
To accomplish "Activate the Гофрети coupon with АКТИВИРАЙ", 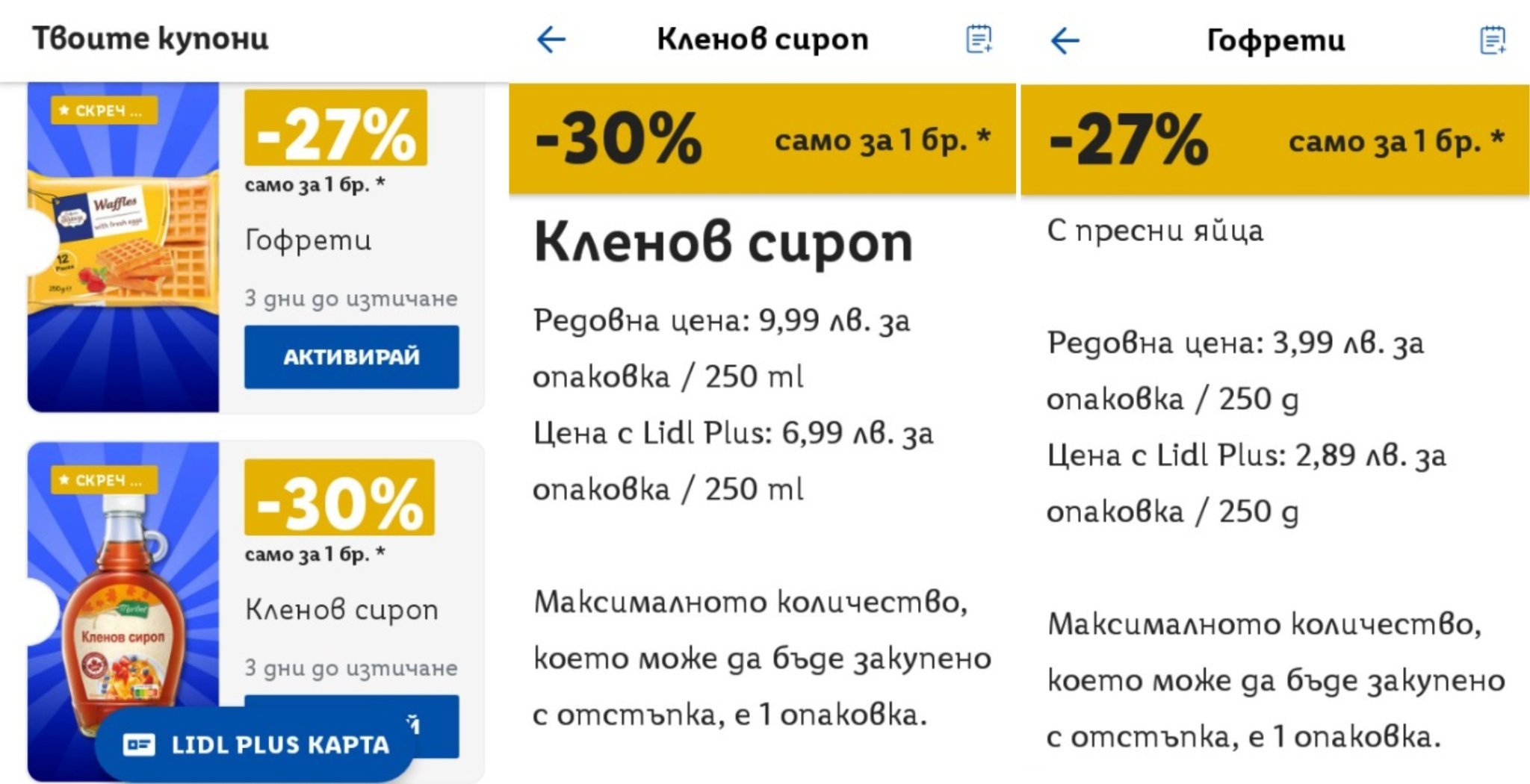I will pos(351,357).
